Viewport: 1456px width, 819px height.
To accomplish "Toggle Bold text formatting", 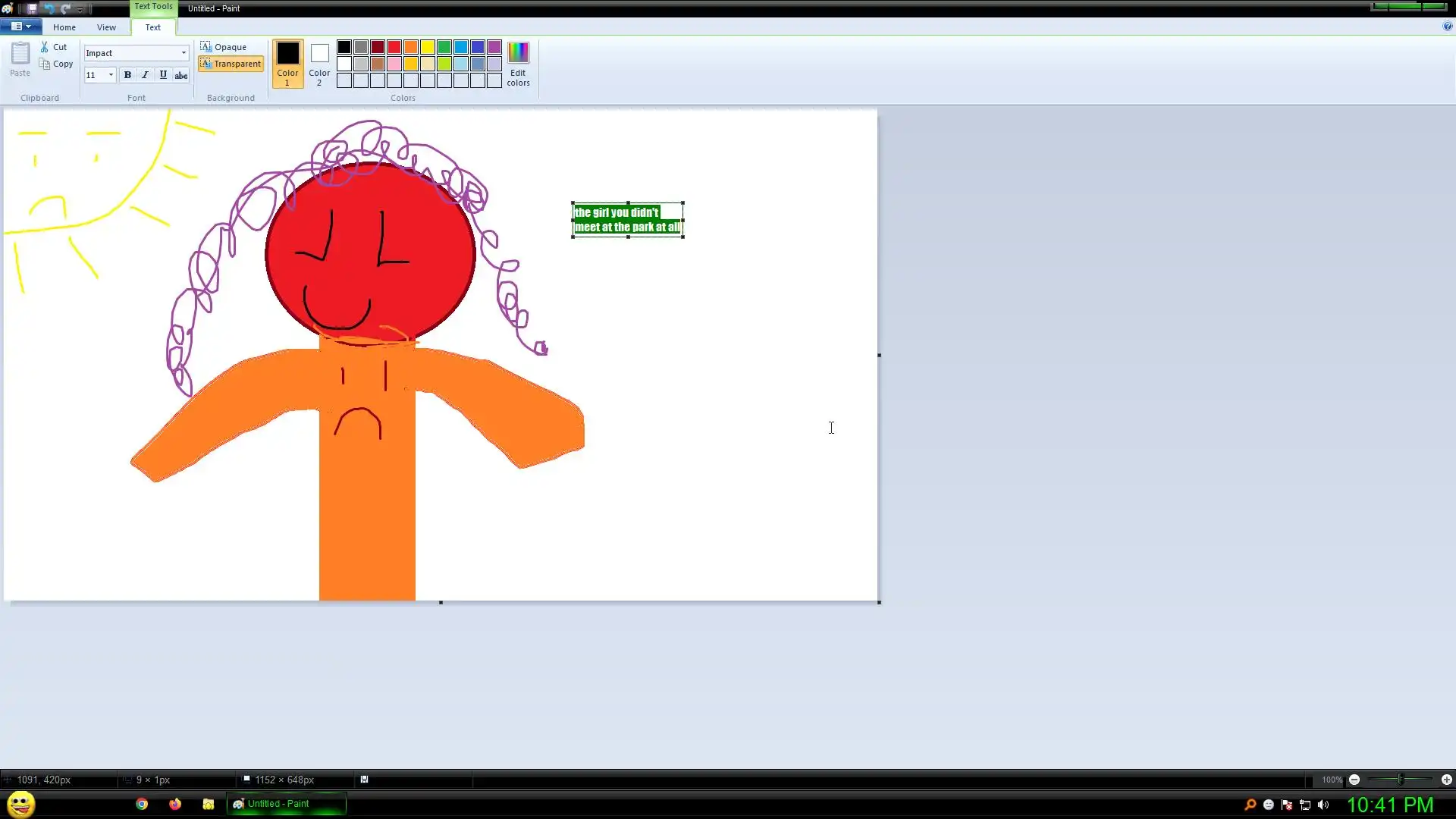I will coord(127,75).
